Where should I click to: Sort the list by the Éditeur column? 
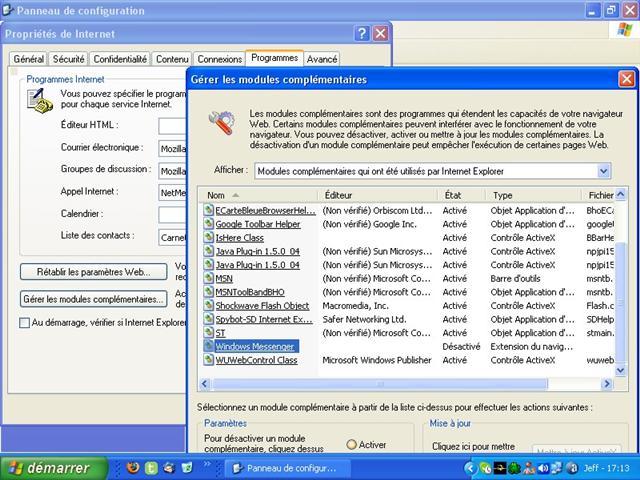coord(378,195)
